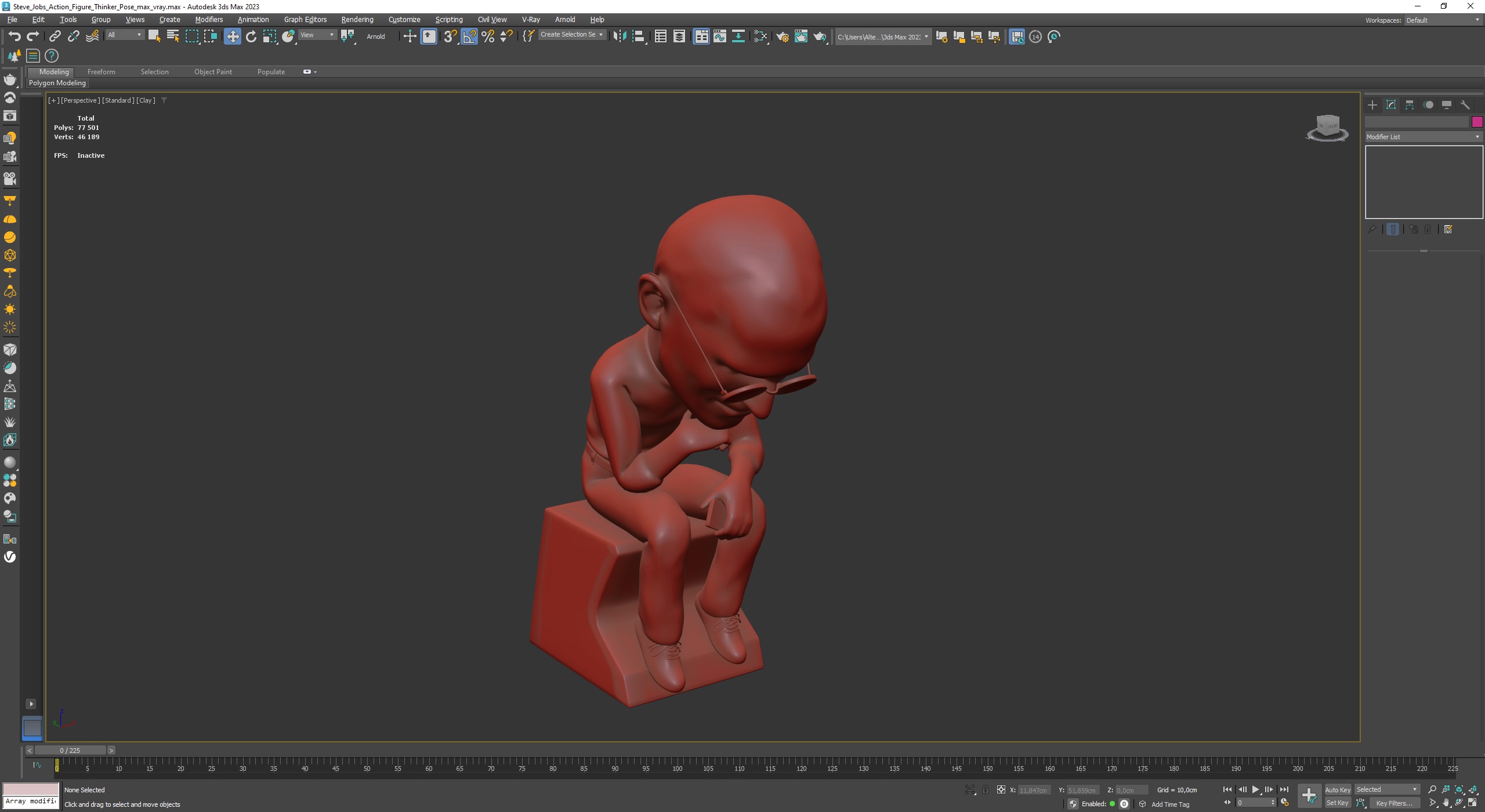Toggle Window/Crossing selection mode
The height and width of the screenshot is (812, 1485).
tap(210, 37)
